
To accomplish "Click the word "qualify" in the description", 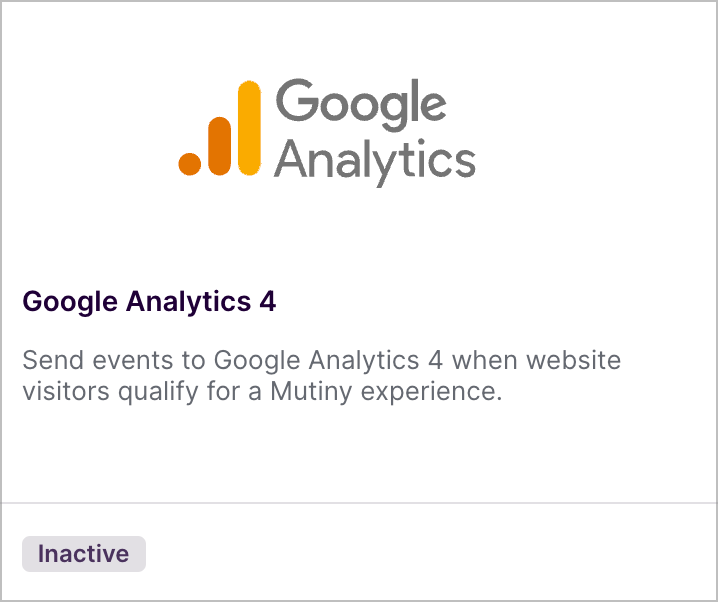I will 158,392.
